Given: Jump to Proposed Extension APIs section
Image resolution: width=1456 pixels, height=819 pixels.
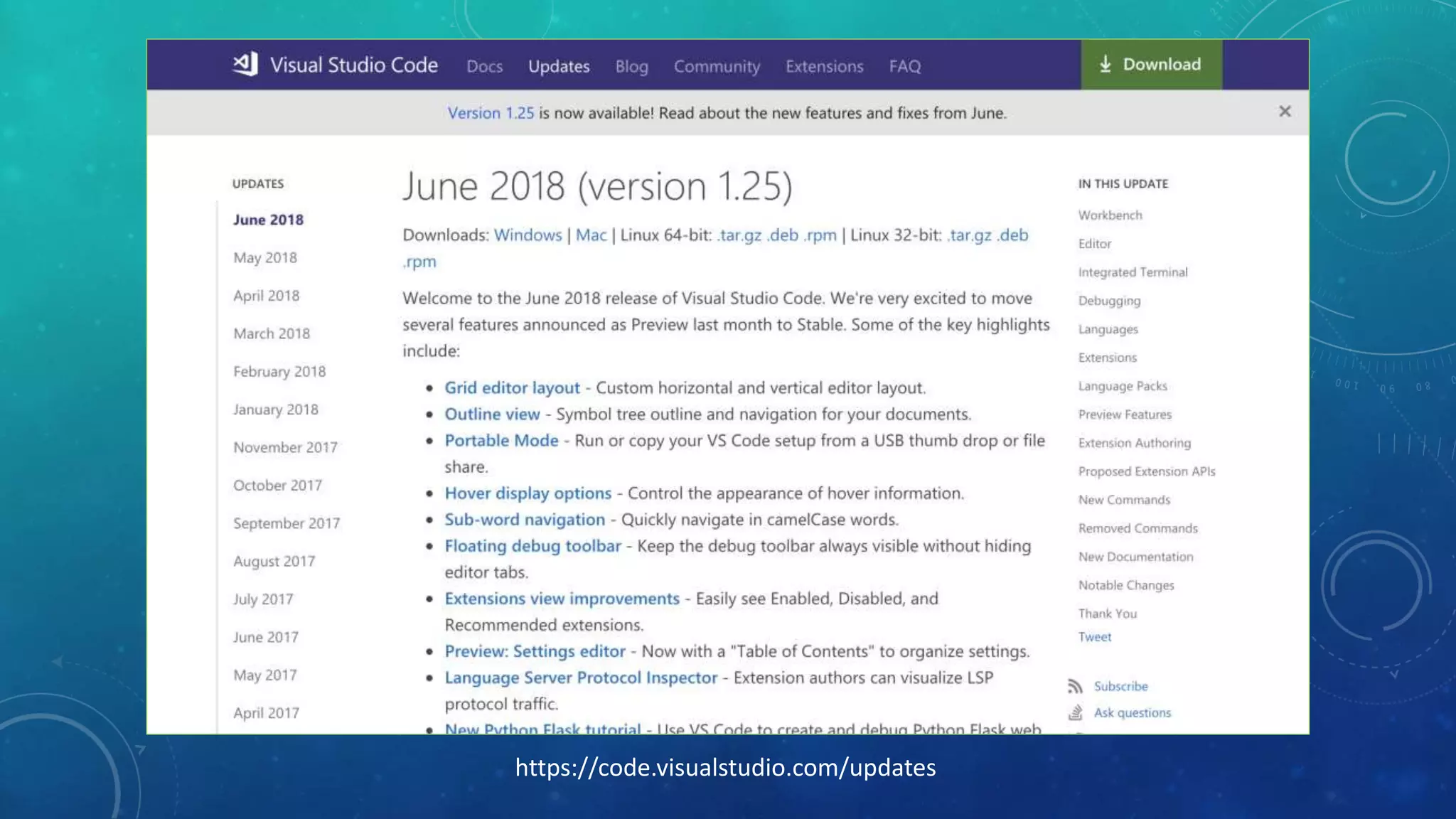Looking at the screenshot, I should [x=1147, y=471].
